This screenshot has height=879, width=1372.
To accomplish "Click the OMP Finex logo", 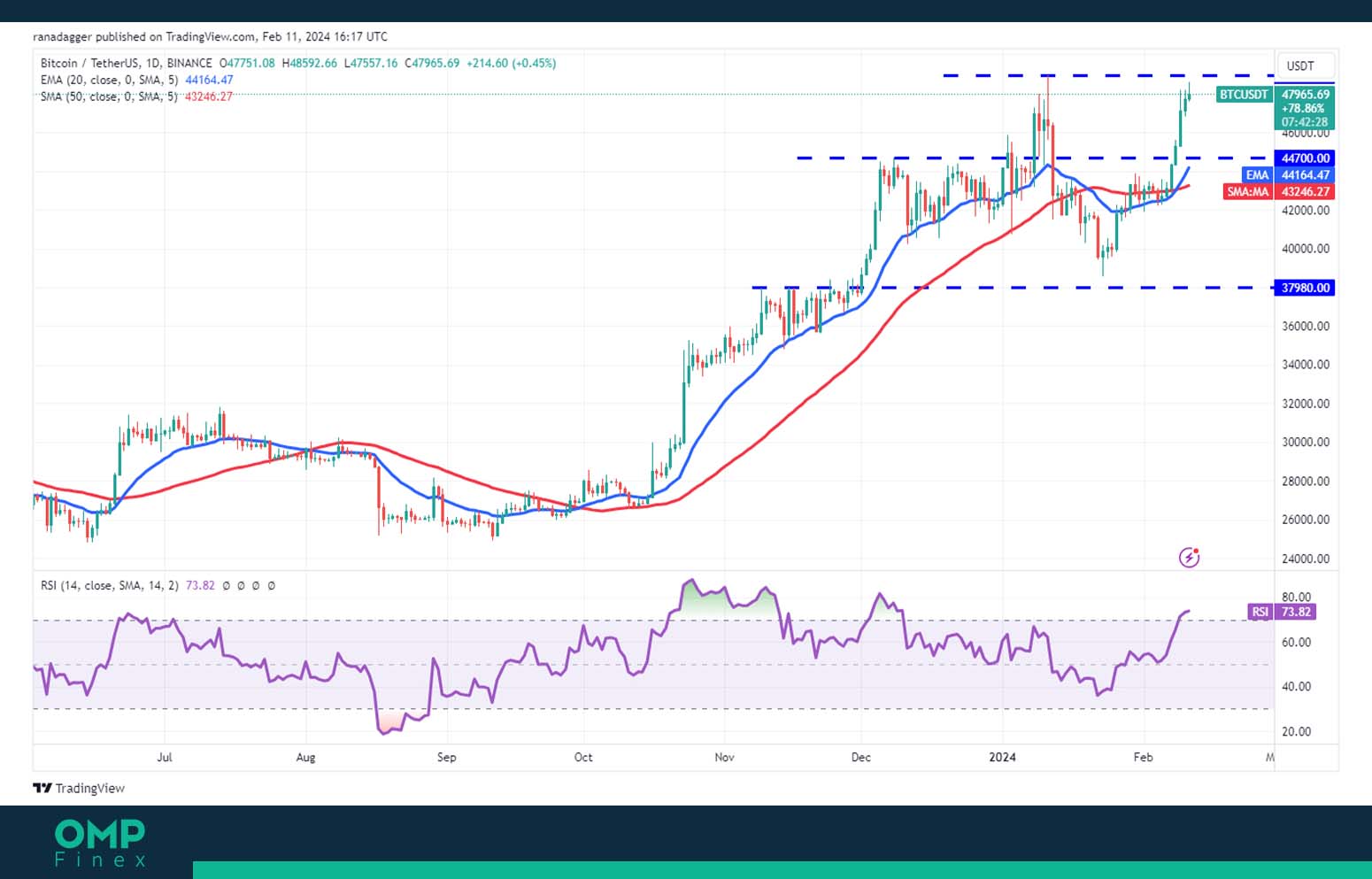I will click(x=100, y=843).
